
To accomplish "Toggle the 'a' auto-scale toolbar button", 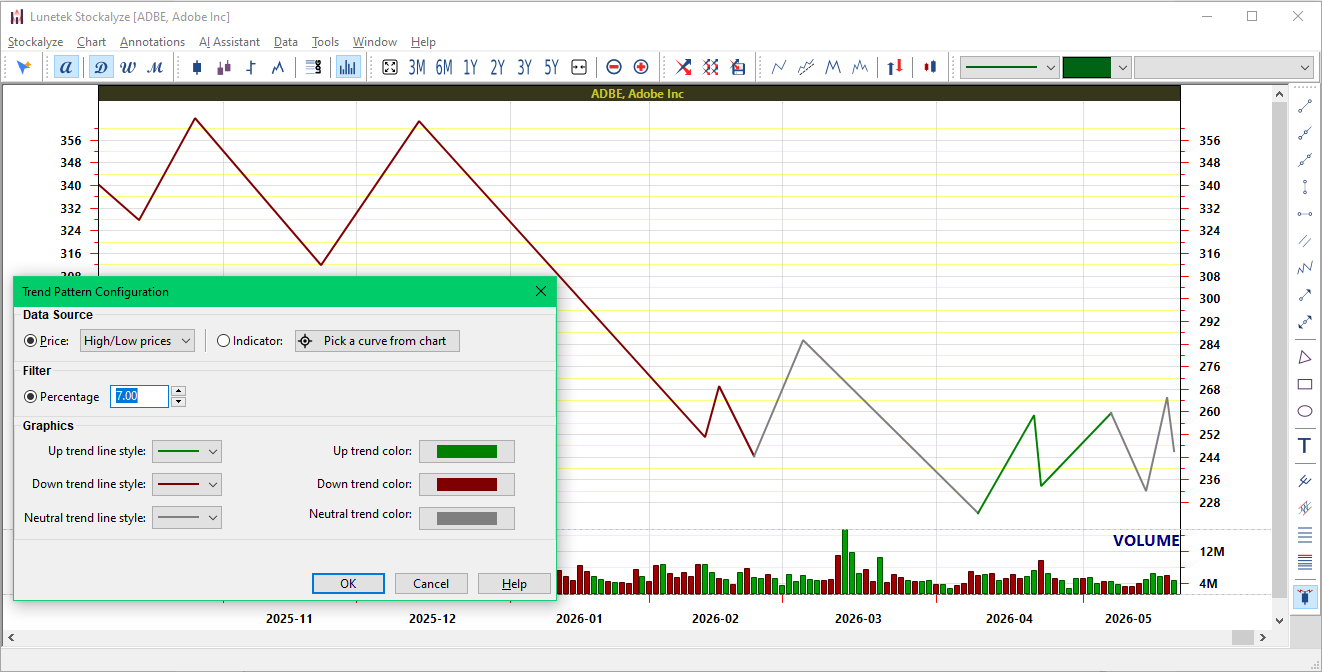I will pyautogui.click(x=66, y=67).
